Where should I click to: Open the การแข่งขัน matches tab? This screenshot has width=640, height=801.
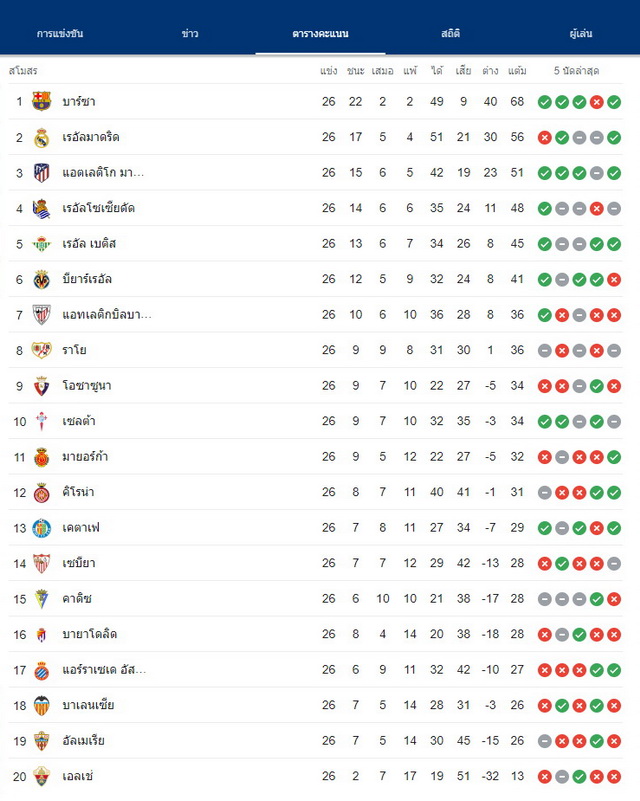coord(60,34)
